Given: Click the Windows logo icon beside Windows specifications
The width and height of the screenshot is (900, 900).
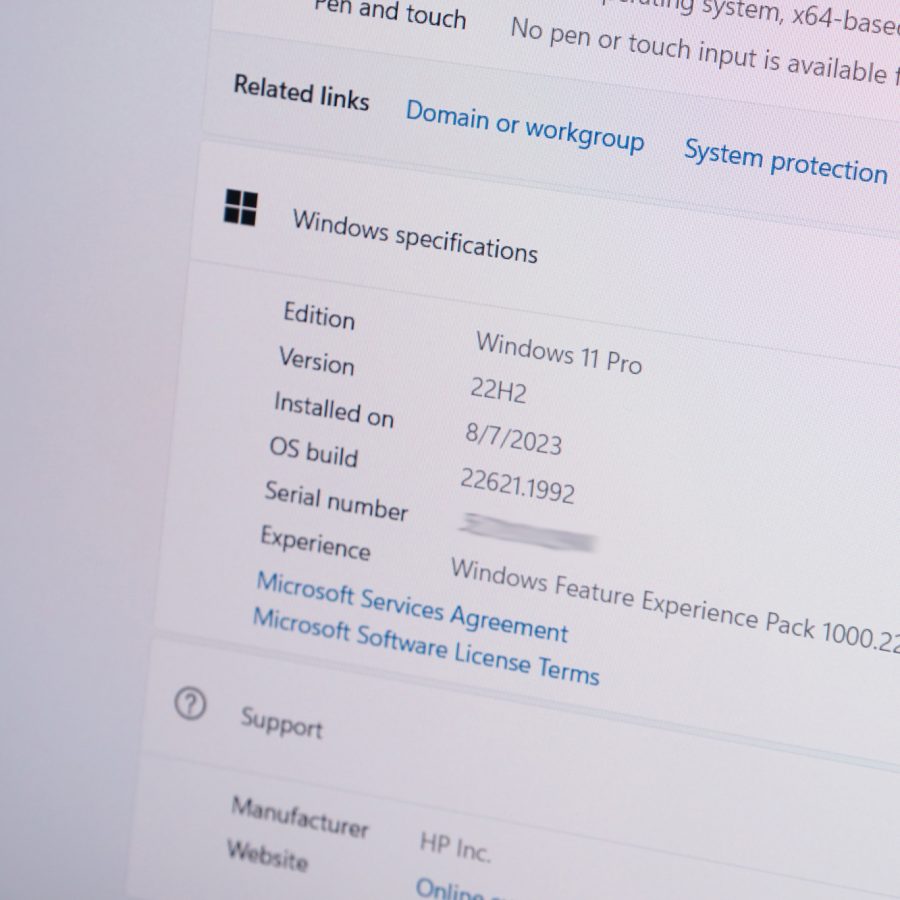Looking at the screenshot, I should 240,207.
